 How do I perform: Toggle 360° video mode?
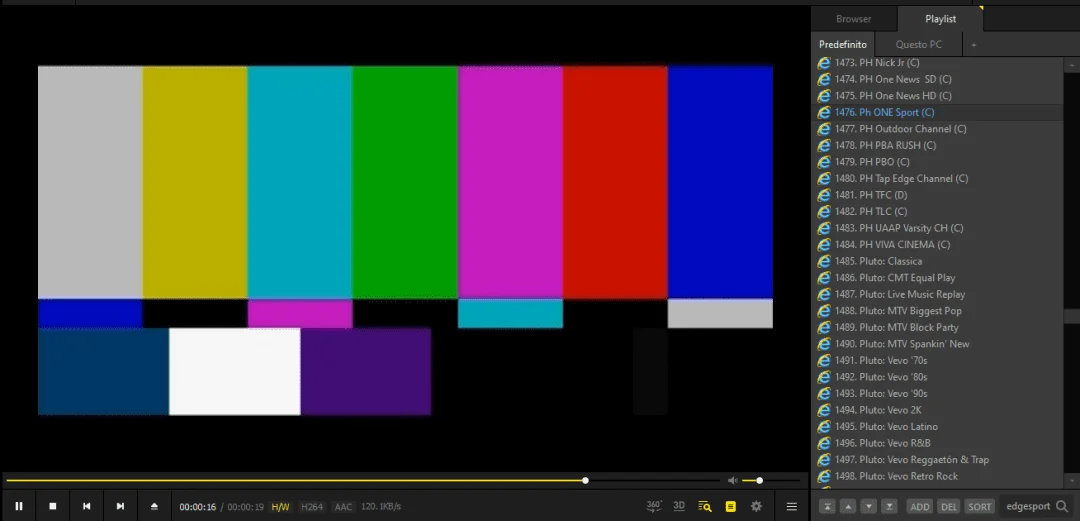pyautogui.click(x=654, y=506)
